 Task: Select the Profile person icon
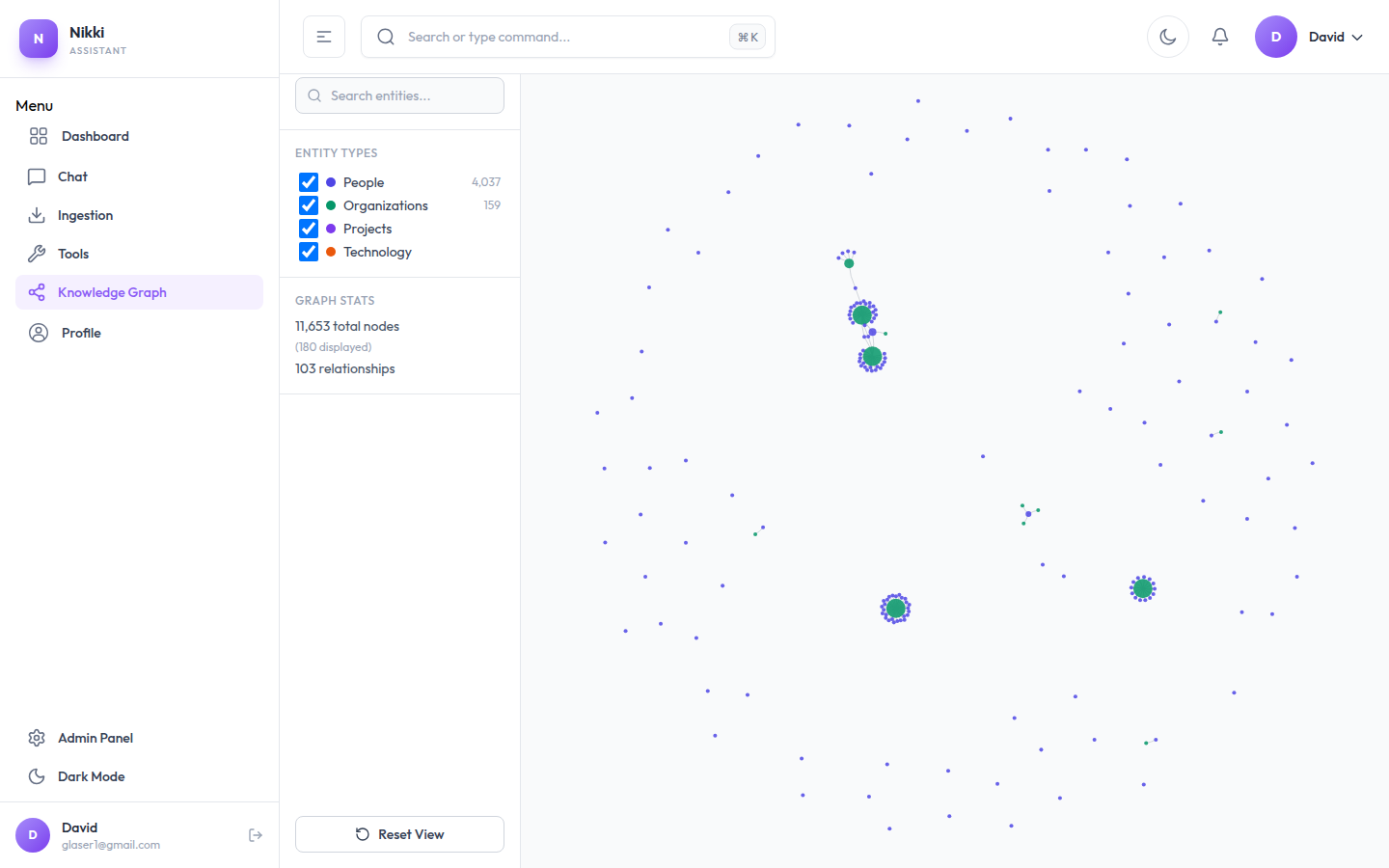[x=37, y=332]
